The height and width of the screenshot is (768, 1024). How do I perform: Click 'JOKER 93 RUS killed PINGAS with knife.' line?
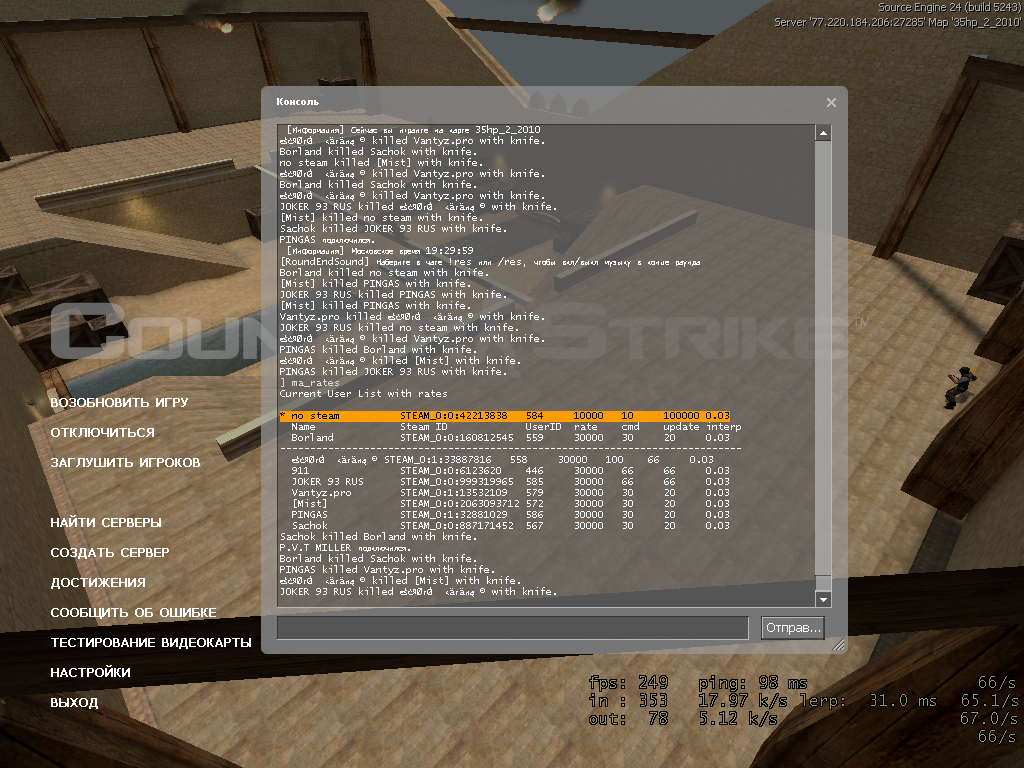click(x=393, y=295)
